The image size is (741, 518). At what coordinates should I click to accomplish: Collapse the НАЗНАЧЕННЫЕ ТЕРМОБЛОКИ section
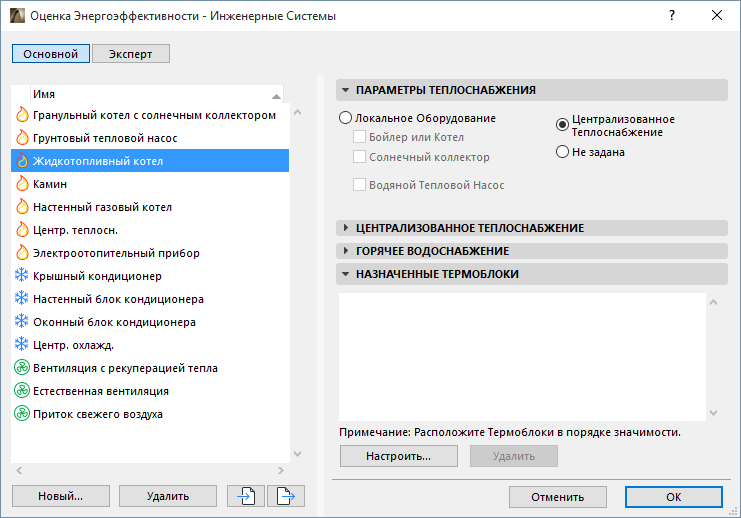(x=532, y=274)
